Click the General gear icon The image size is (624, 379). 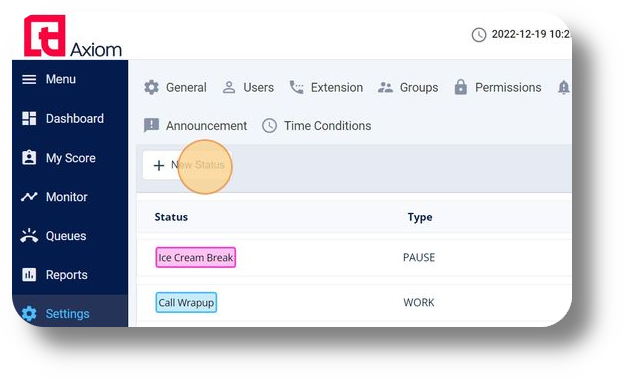(x=152, y=87)
